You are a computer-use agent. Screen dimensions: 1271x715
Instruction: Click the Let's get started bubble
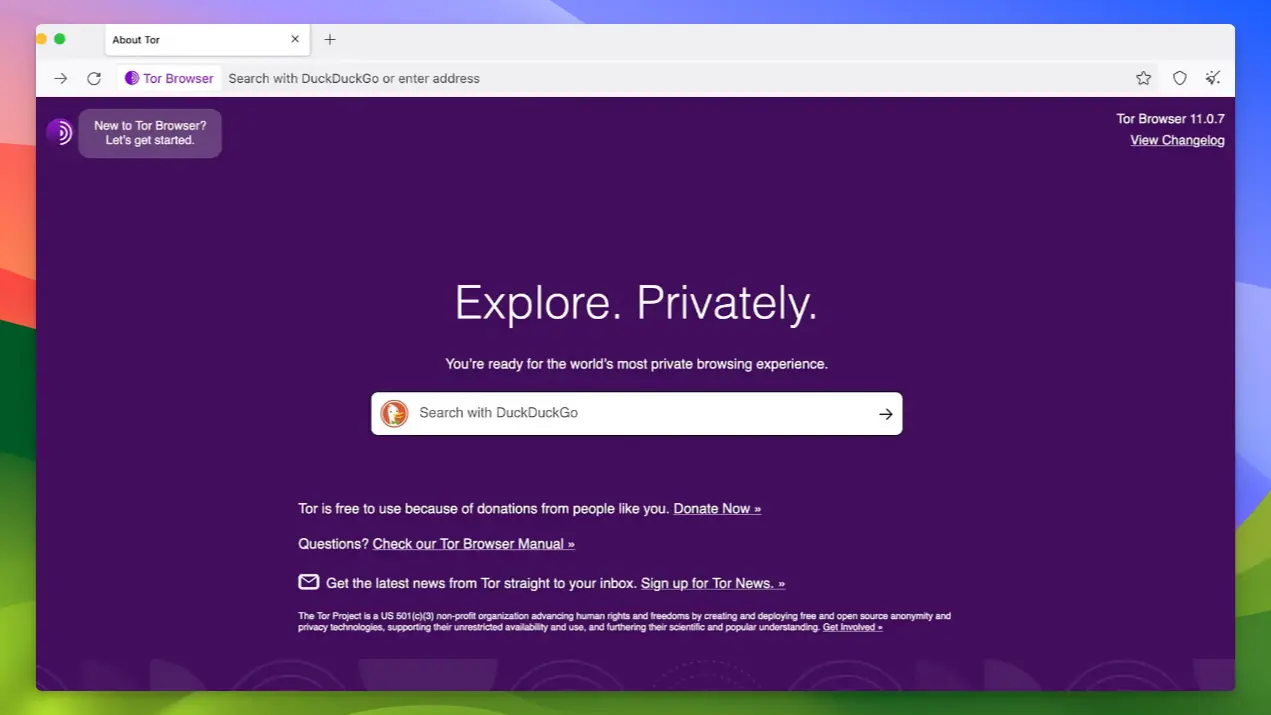pyautogui.click(x=150, y=133)
